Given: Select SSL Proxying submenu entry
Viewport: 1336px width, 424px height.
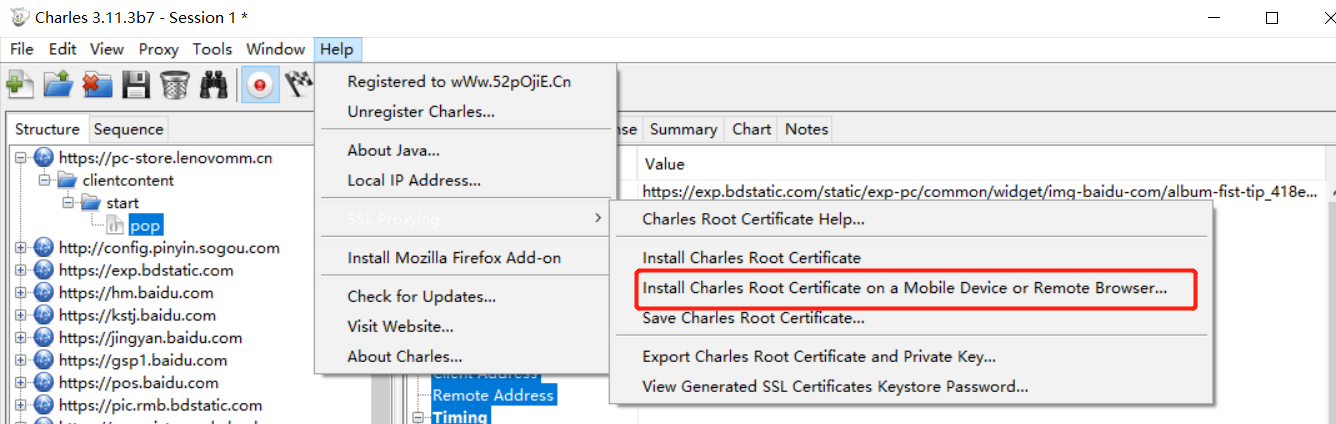Looking at the screenshot, I should coord(466,219).
